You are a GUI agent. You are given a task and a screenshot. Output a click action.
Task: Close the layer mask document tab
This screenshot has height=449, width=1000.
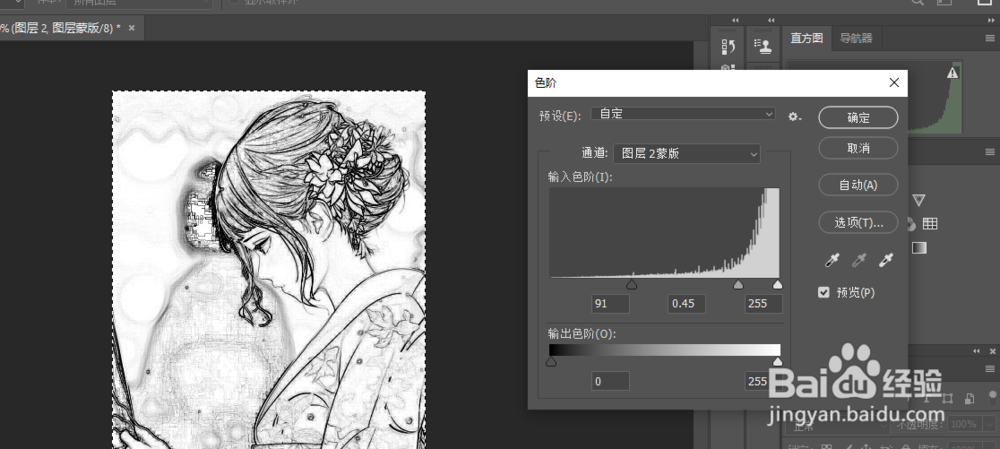click(131, 28)
